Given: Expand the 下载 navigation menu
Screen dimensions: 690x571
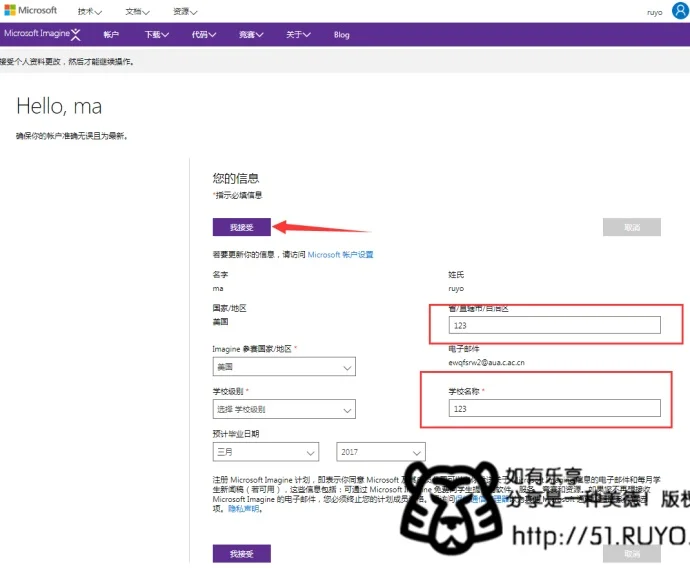Looking at the screenshot, I should point(157,35).
